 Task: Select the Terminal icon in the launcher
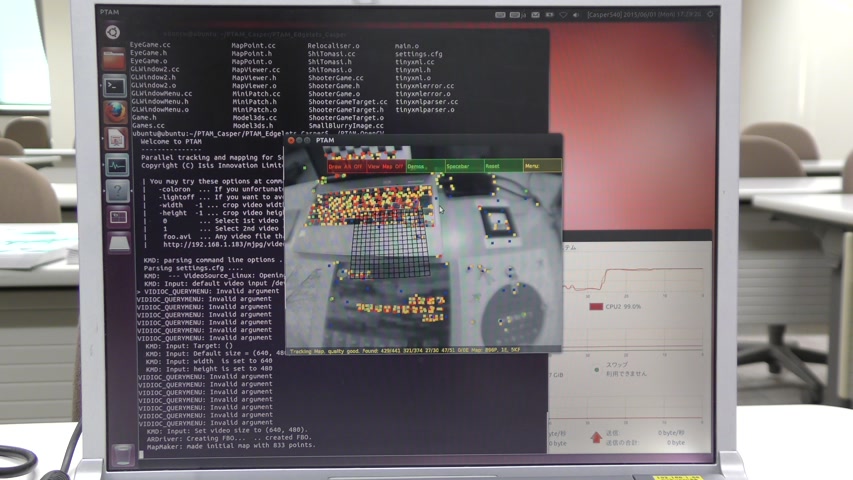(115, 86)
